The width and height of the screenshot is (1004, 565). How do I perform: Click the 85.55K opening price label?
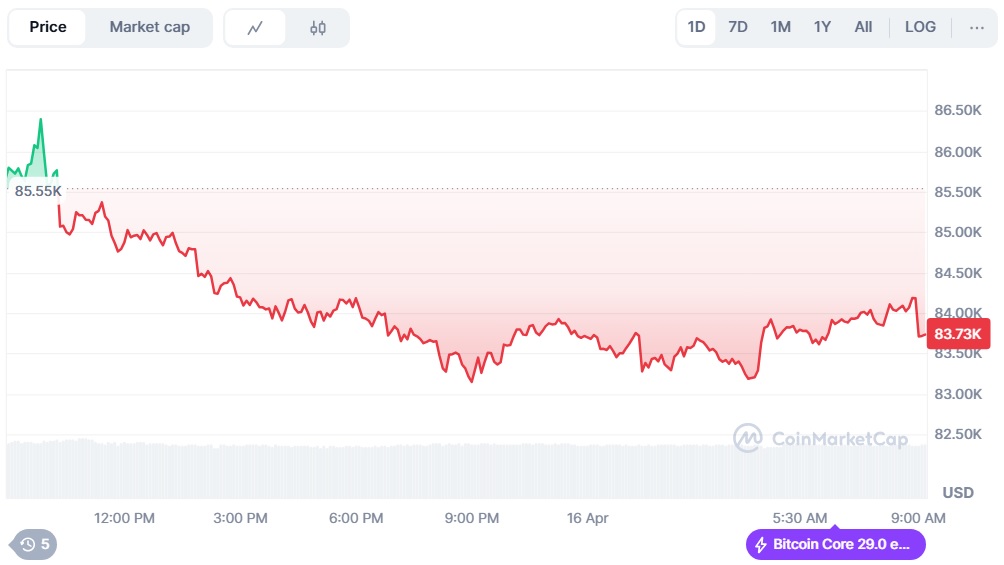(x=38, y=190)
